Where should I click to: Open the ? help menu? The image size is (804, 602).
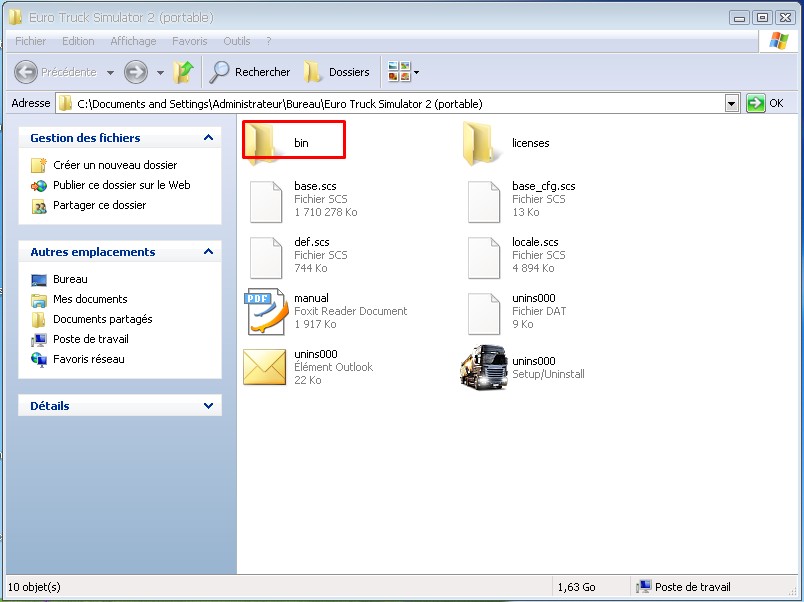(269, 41)
